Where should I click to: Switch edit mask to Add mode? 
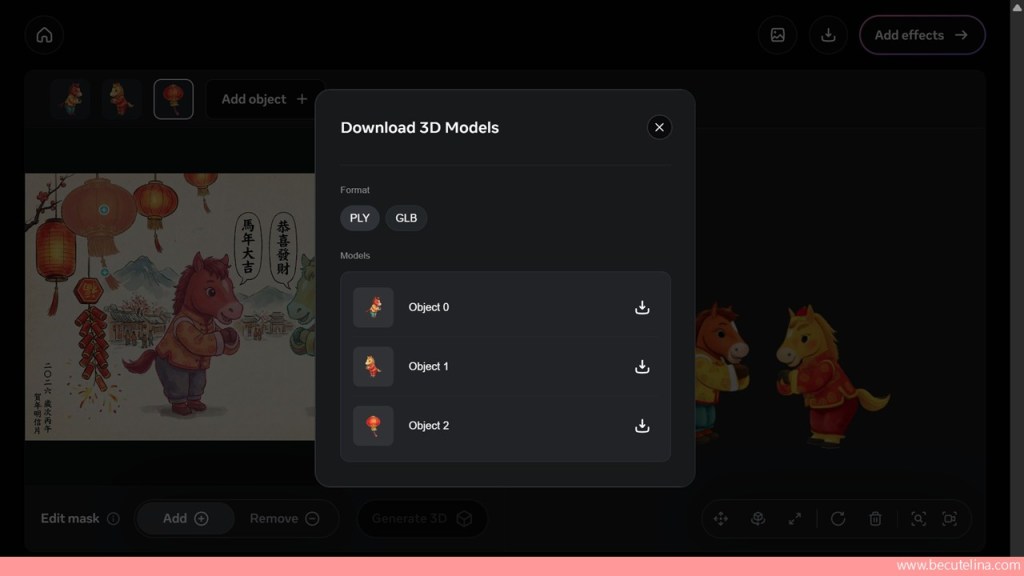[185, 518]
